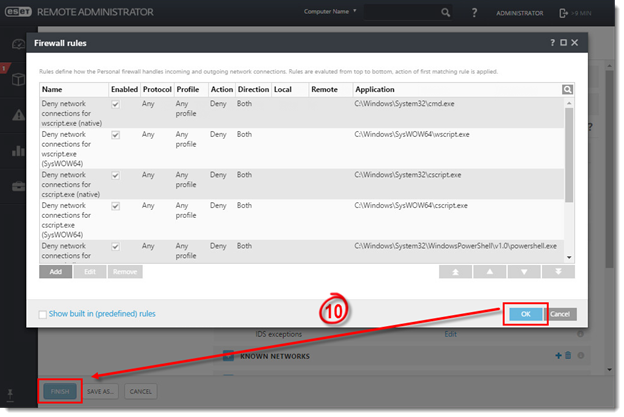Click ADMINISTRATOR in the top bar
The height and width of the screenshot is (417, 624).
pyautogui.click(x=519, y=13)
